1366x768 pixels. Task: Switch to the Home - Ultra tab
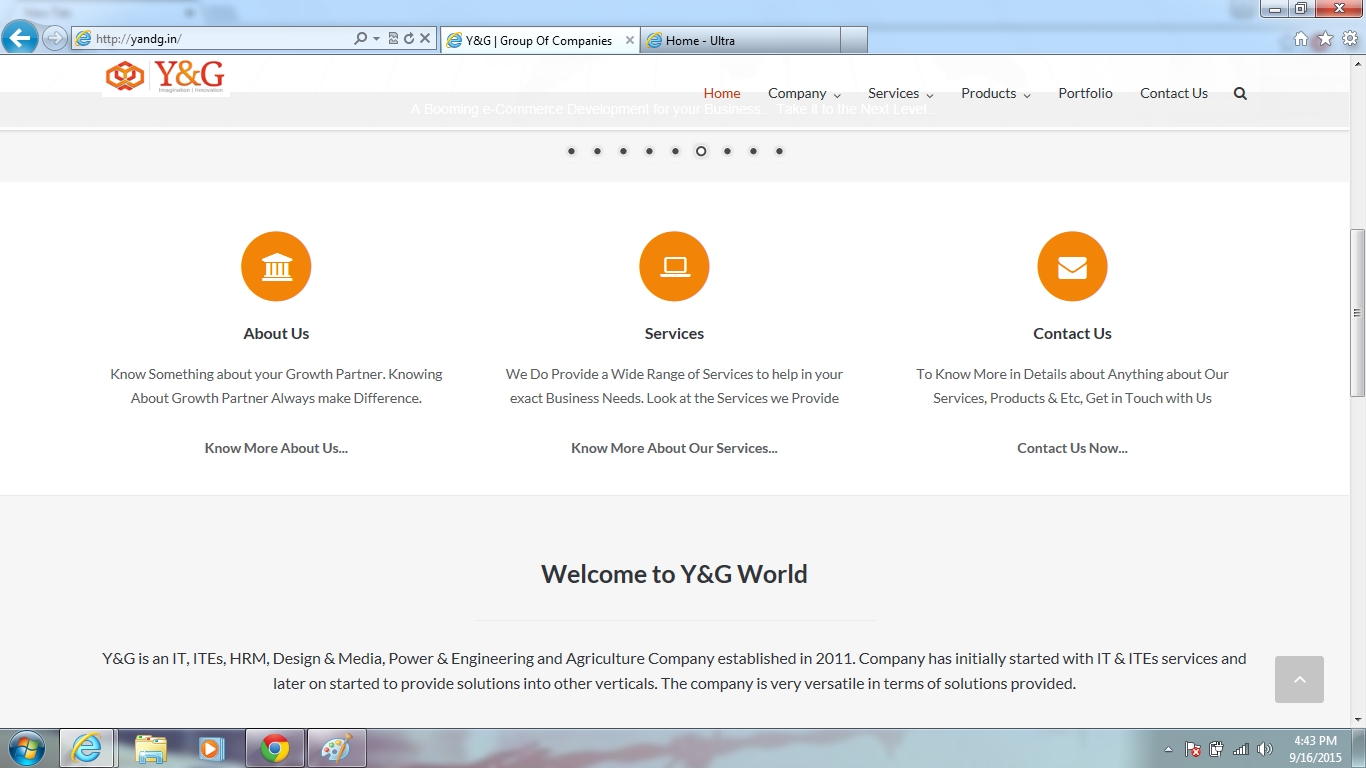coord(740,41)
